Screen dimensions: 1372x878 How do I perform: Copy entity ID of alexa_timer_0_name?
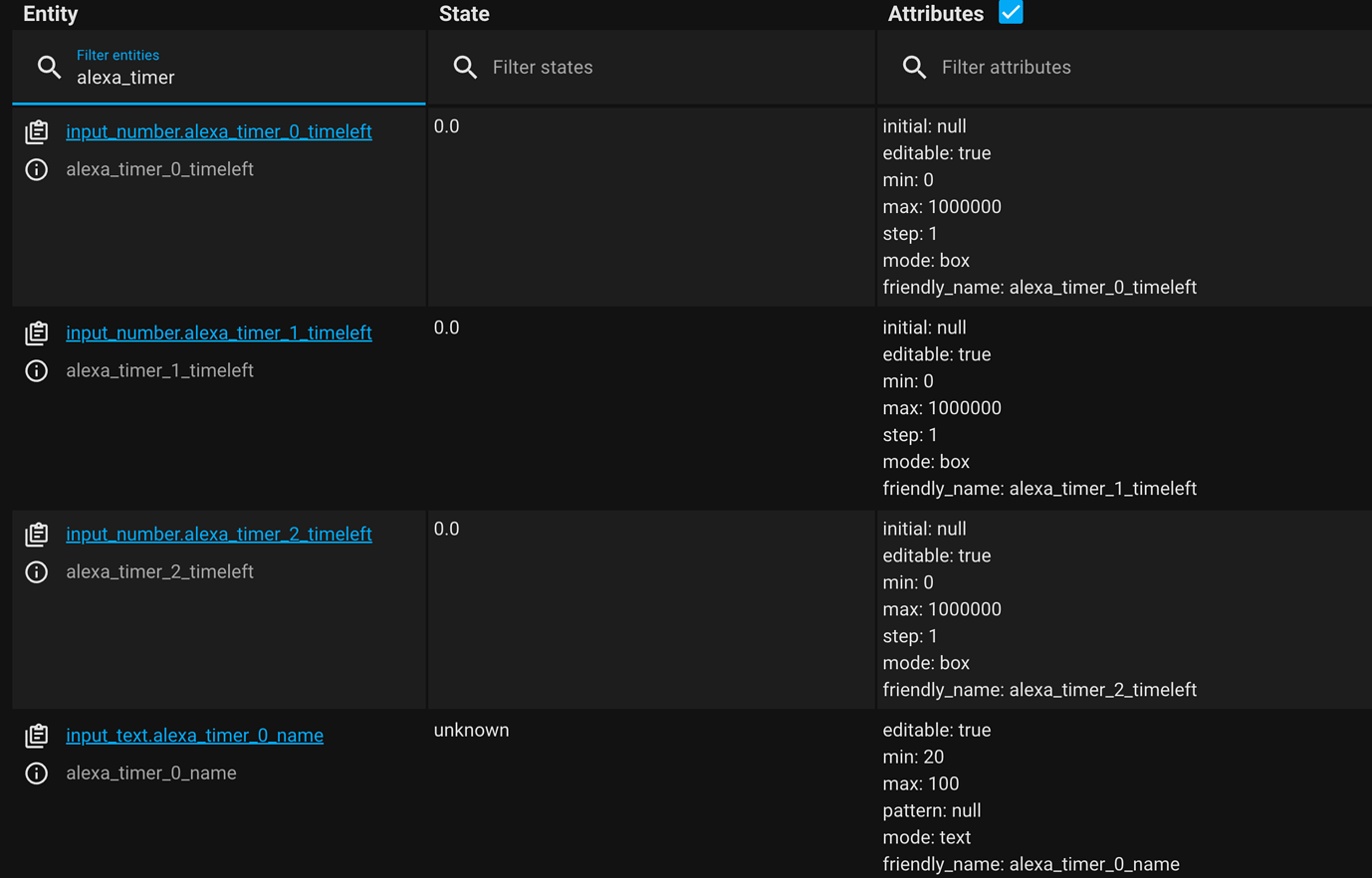(37, 736)
